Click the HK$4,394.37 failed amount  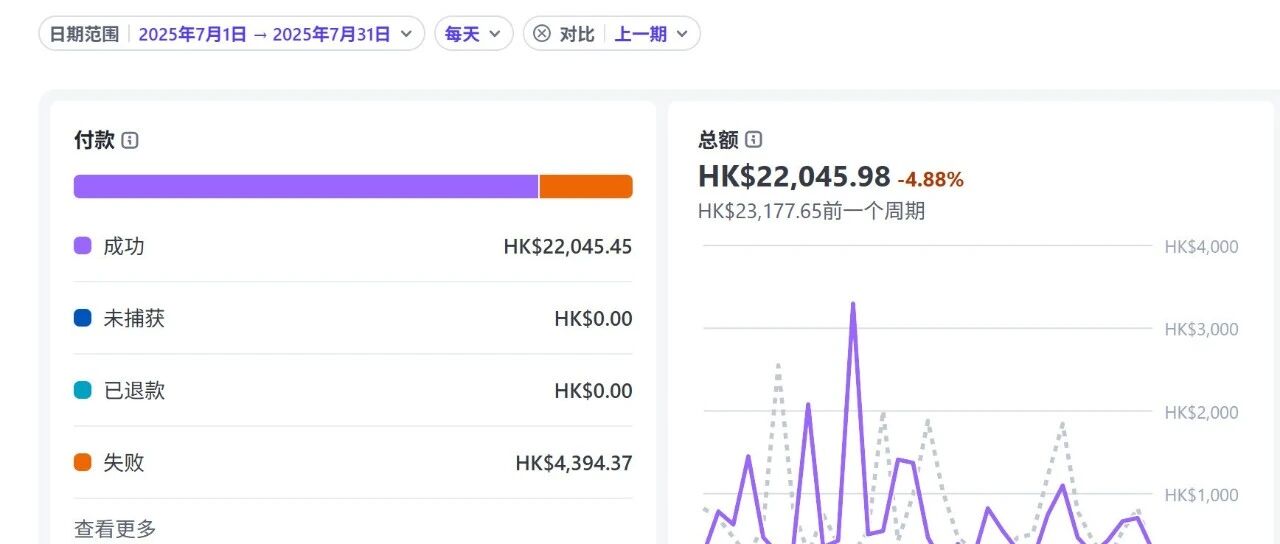point(574,463)
